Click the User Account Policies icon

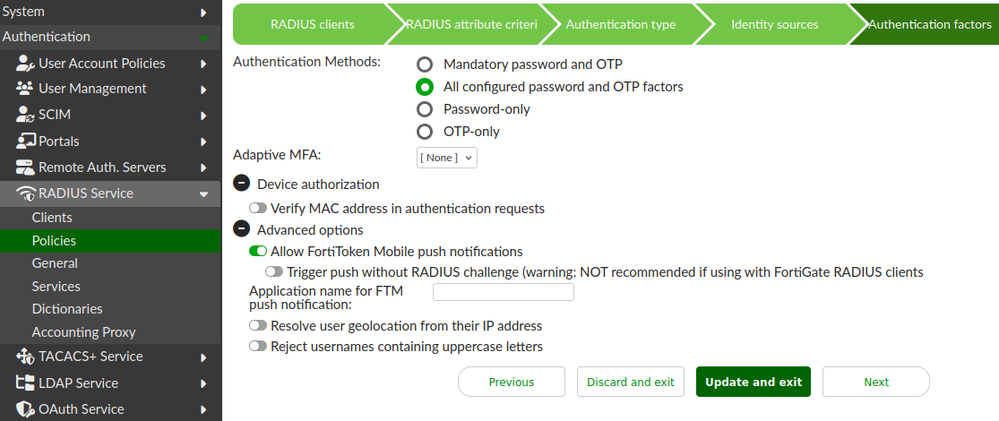25,63
